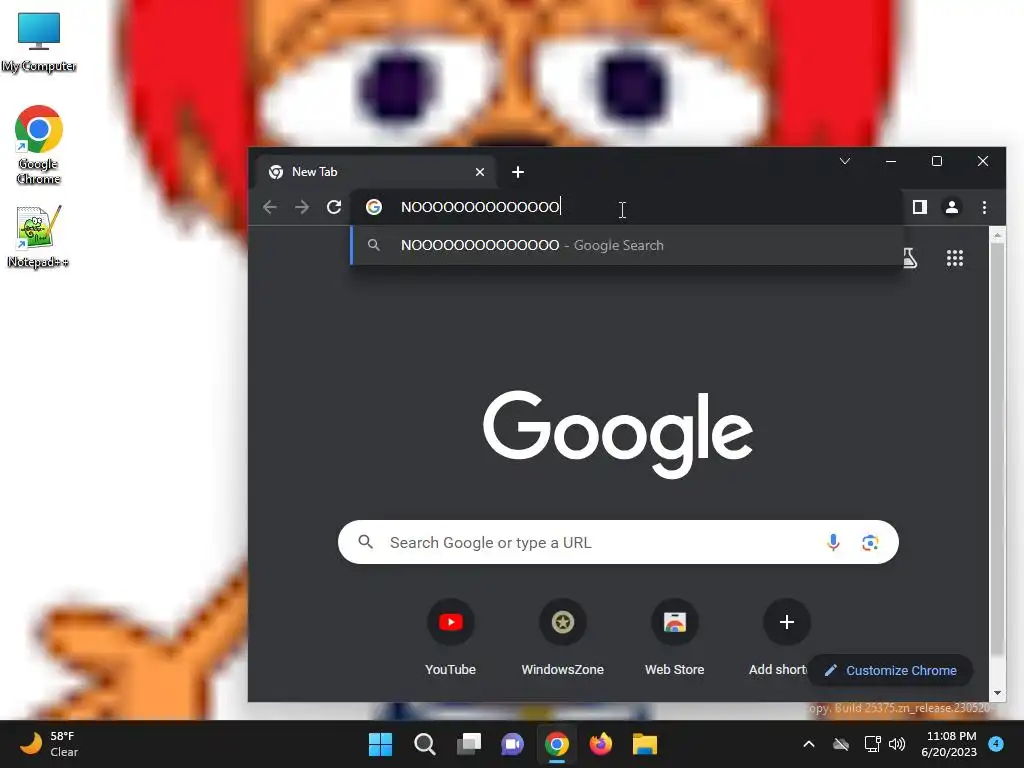
Task: Open Google Chrome desktop shortcut
Action: (39, 144)
